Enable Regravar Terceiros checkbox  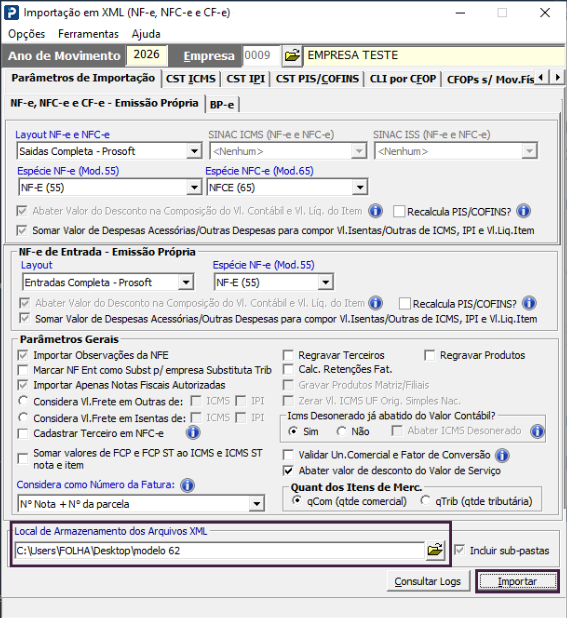(288, 355)
